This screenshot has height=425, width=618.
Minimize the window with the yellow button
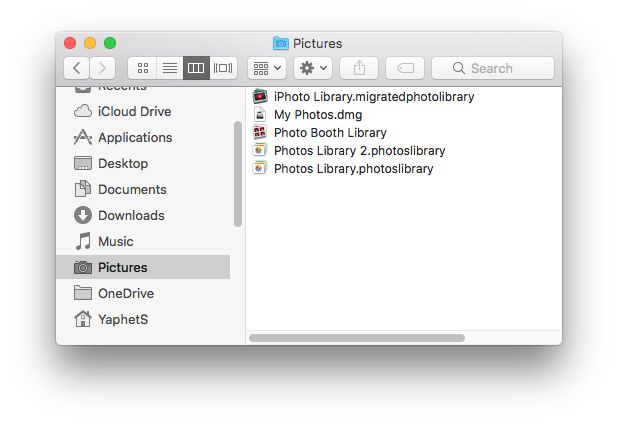tap(90, 43)
